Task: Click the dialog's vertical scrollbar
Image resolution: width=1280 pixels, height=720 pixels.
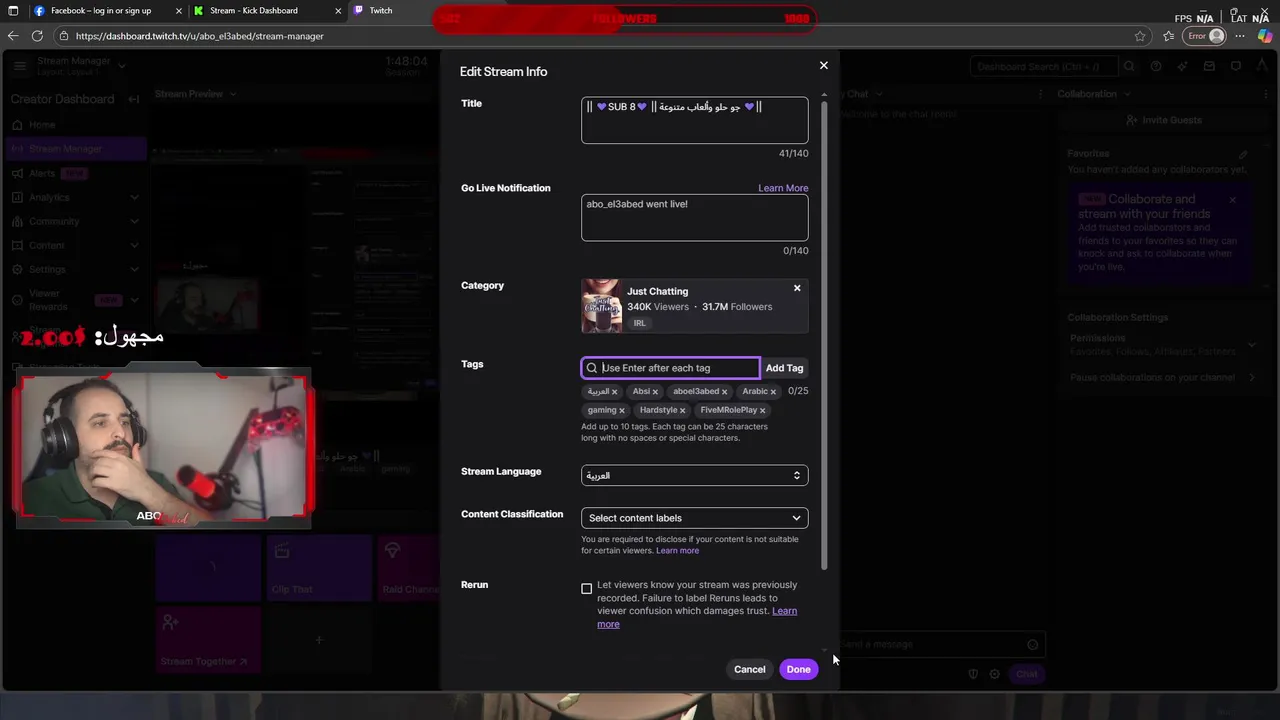Action: (x=824, y=335)
